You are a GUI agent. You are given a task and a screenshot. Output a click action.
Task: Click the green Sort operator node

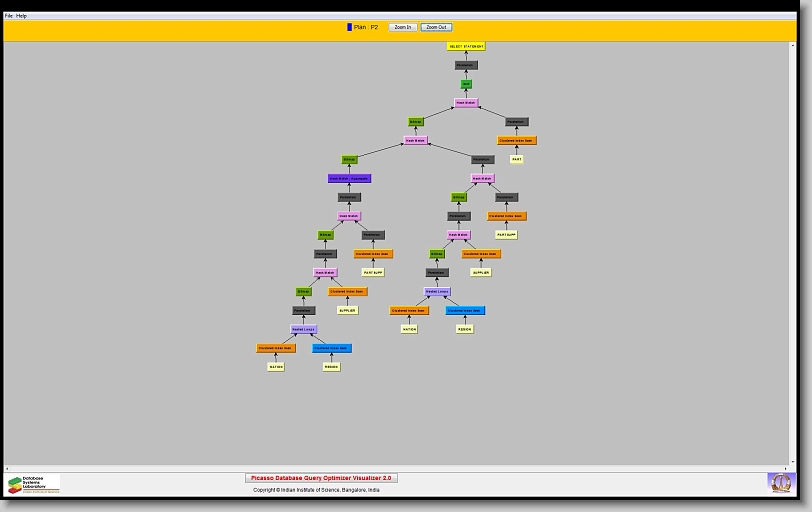pos(466,84)
